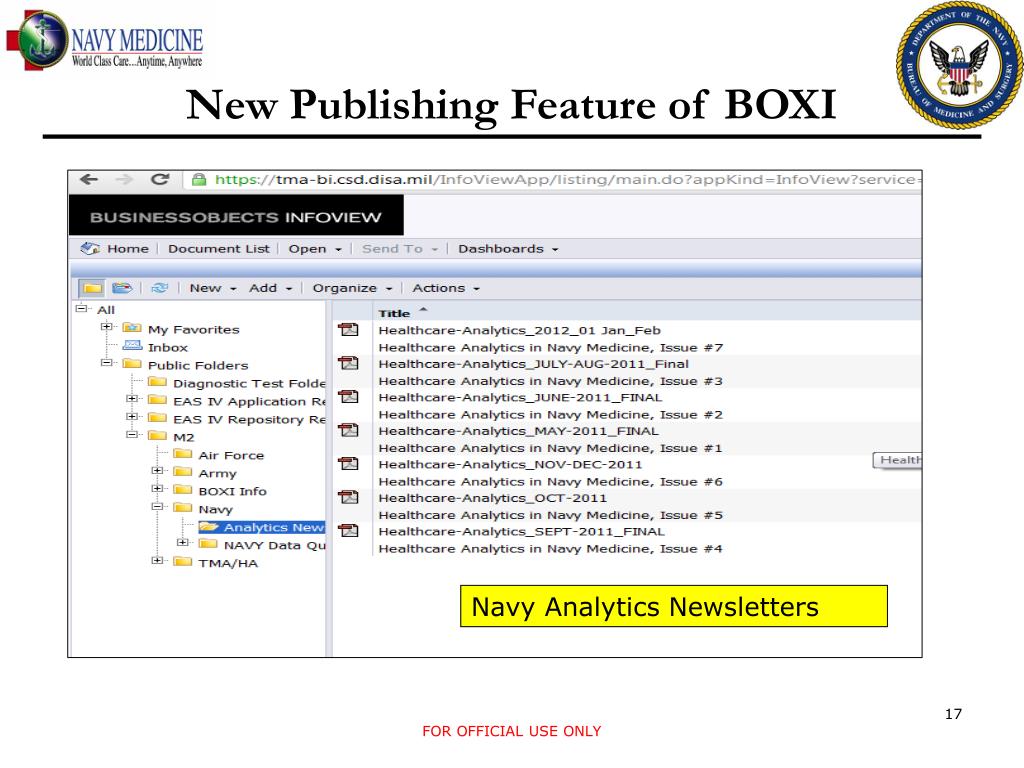1024x768 pixels.
Task: Click the BOXI Info folder icon
Action: pos(183,490)
